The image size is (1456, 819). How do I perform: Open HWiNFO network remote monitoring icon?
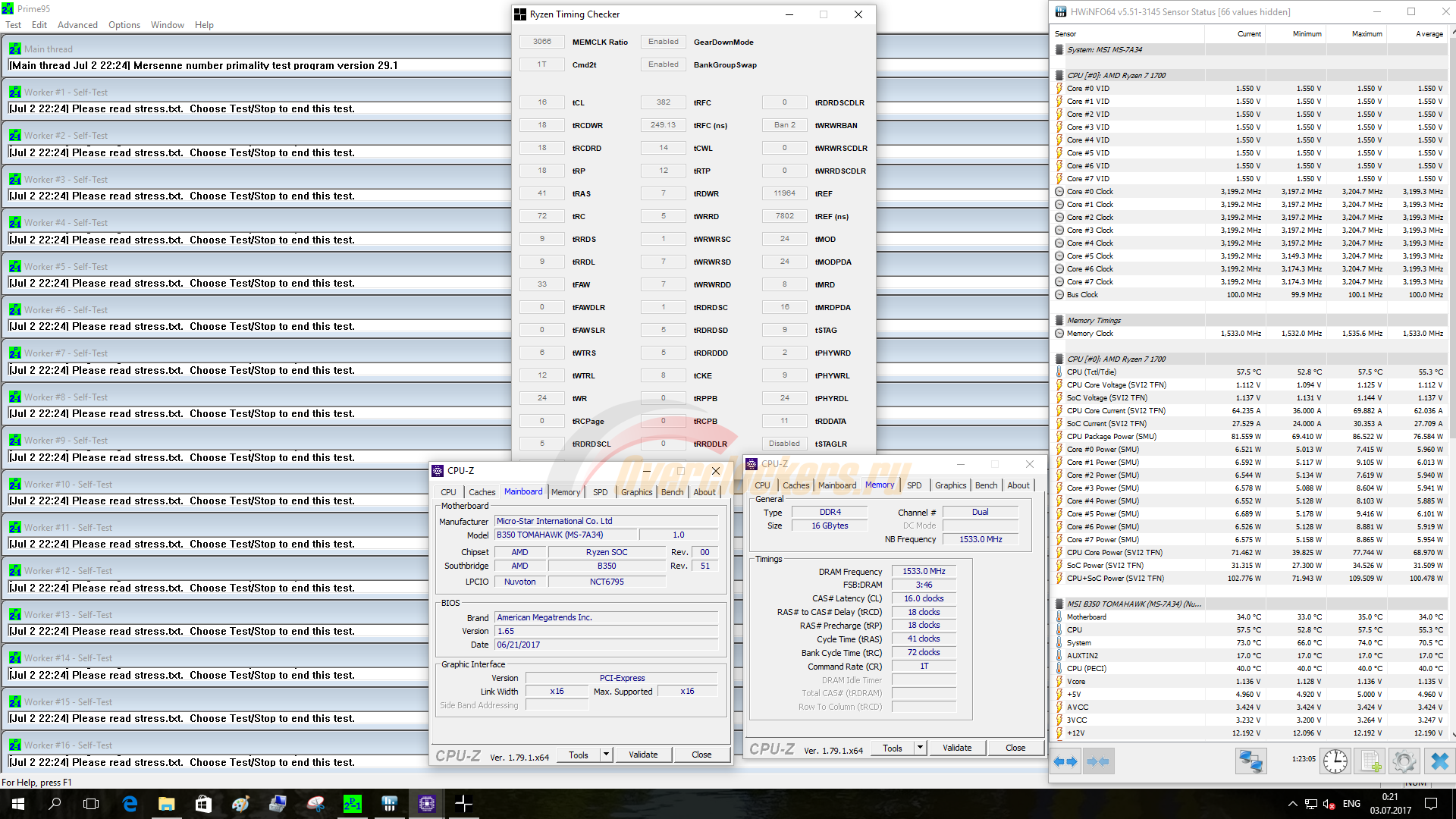coord(1250,761)
